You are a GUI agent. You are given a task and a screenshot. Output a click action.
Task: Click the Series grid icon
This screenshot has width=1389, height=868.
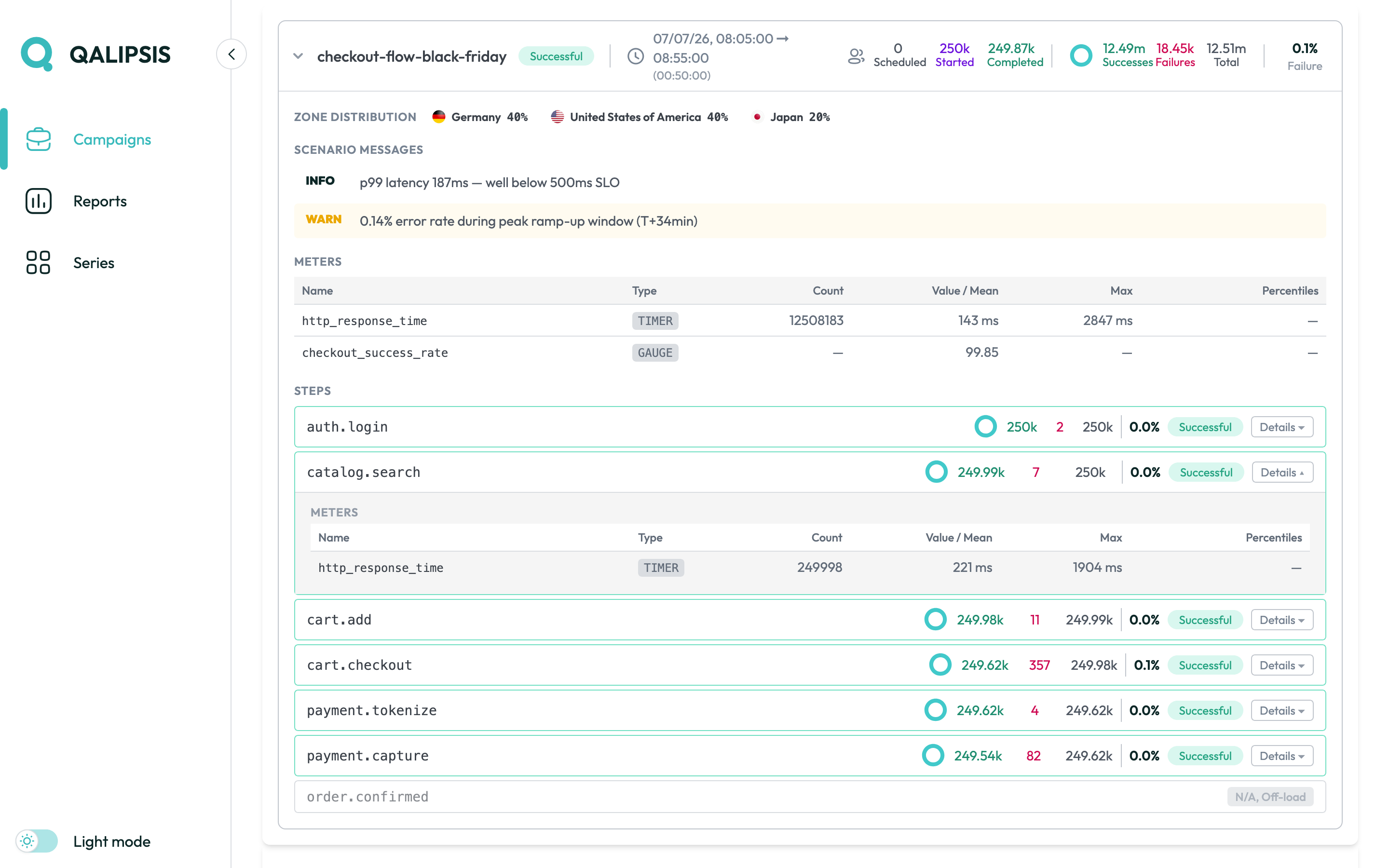[x=39, y=262]
